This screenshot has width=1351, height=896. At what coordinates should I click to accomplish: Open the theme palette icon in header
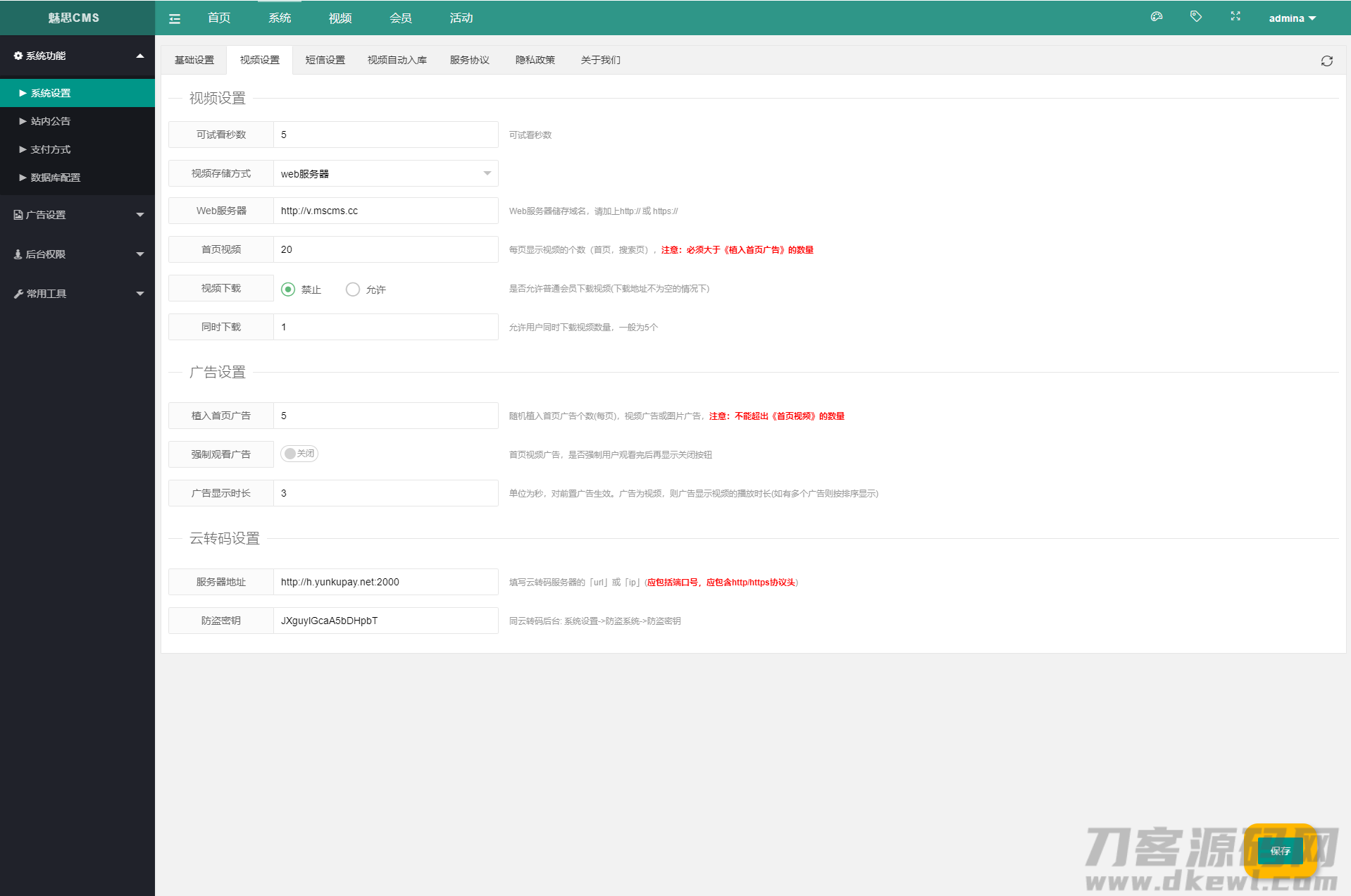point(1156,17)
